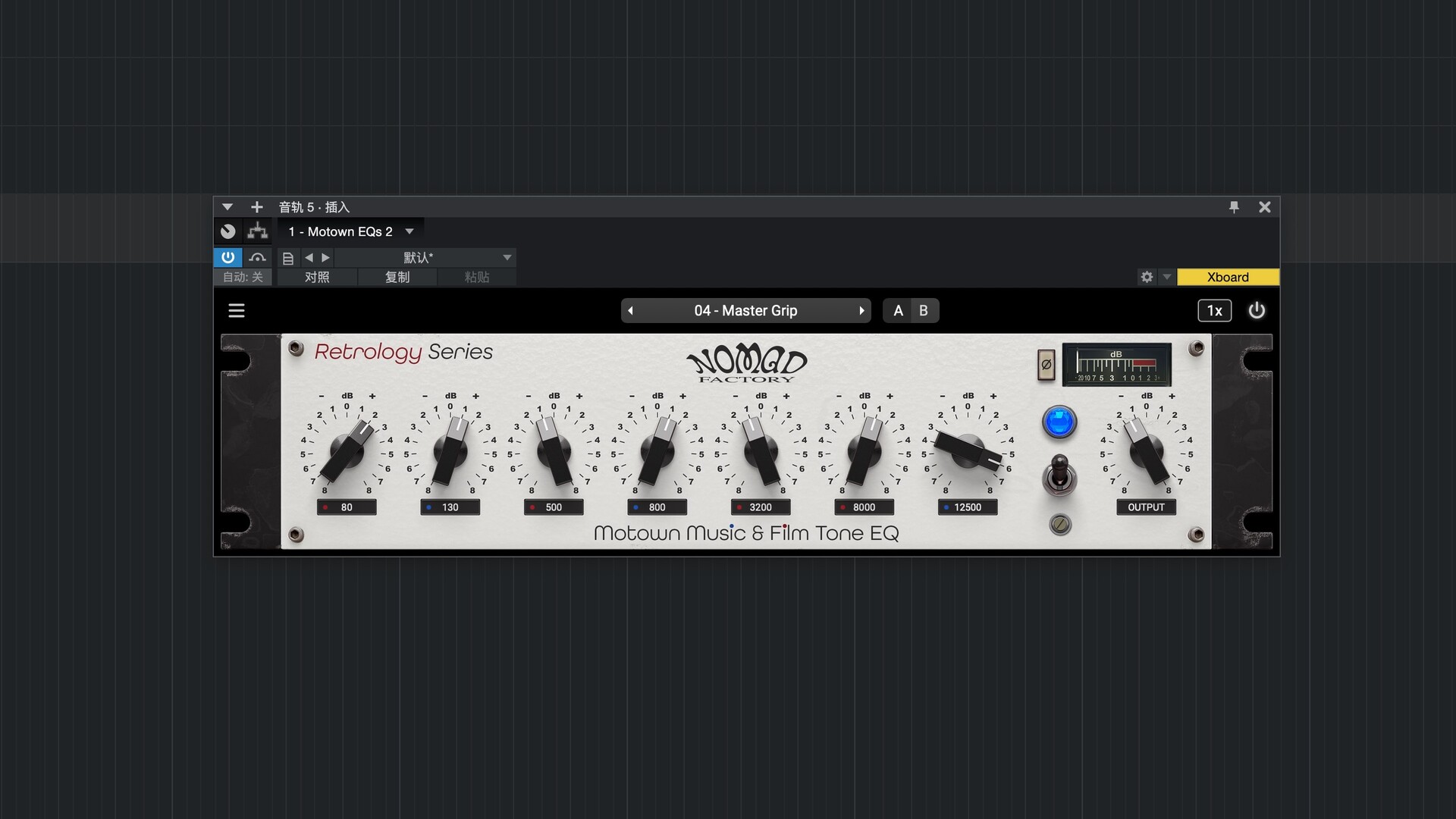The height and width of the screenshot is (819, 1456).
Task: Click the 复制 copy button
Action: (397, 277)
